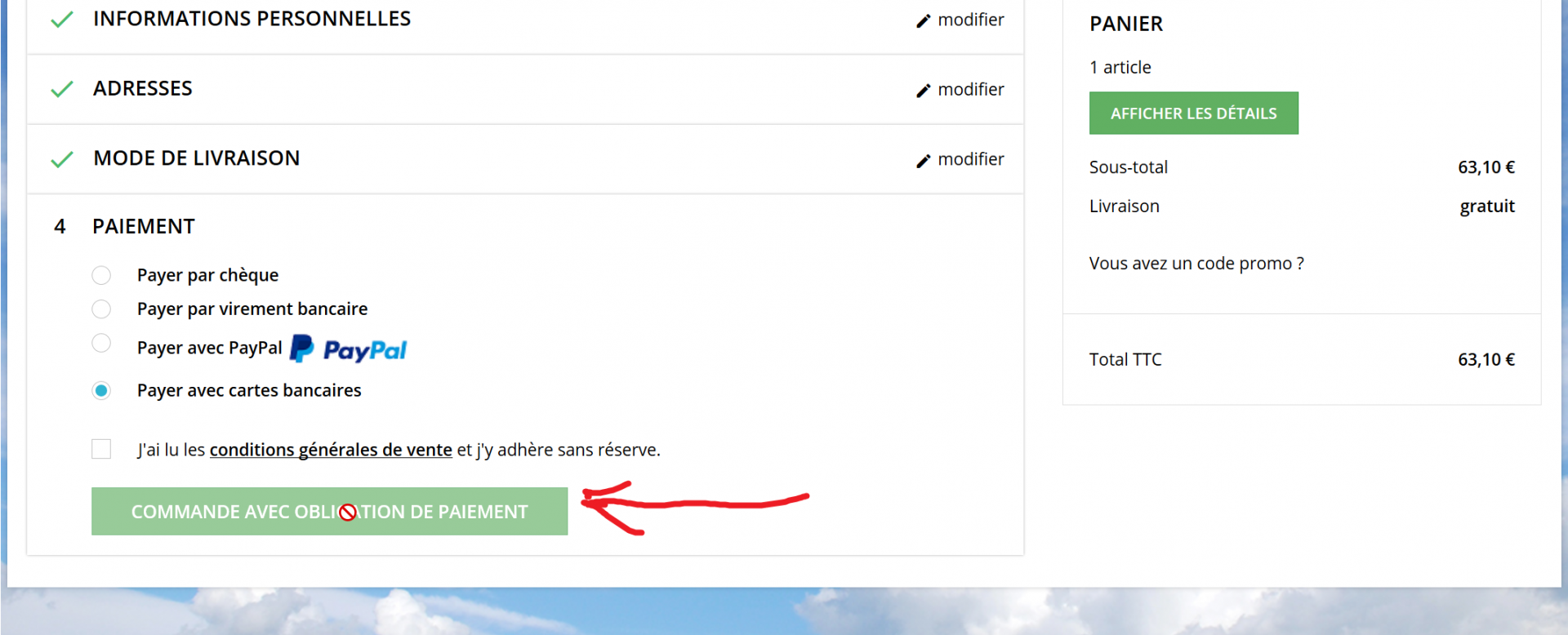Click Commande avec obligation de paiement

point(330,512)
